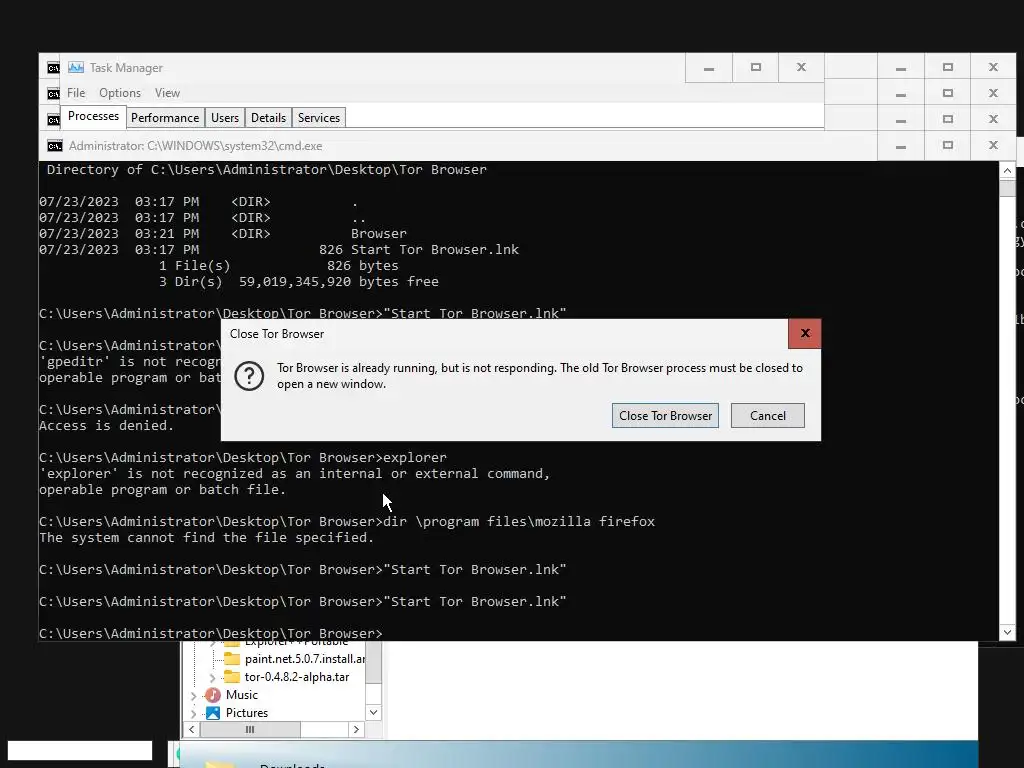Click the cmd.exe Administrator window icon
The height and width of the screenshot is (768, 1024).
pyautogui.click(x=55, y=146)
